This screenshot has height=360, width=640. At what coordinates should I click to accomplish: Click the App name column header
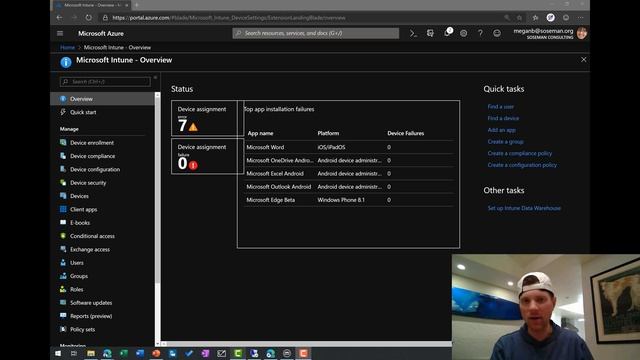click(x=260, y=133)
